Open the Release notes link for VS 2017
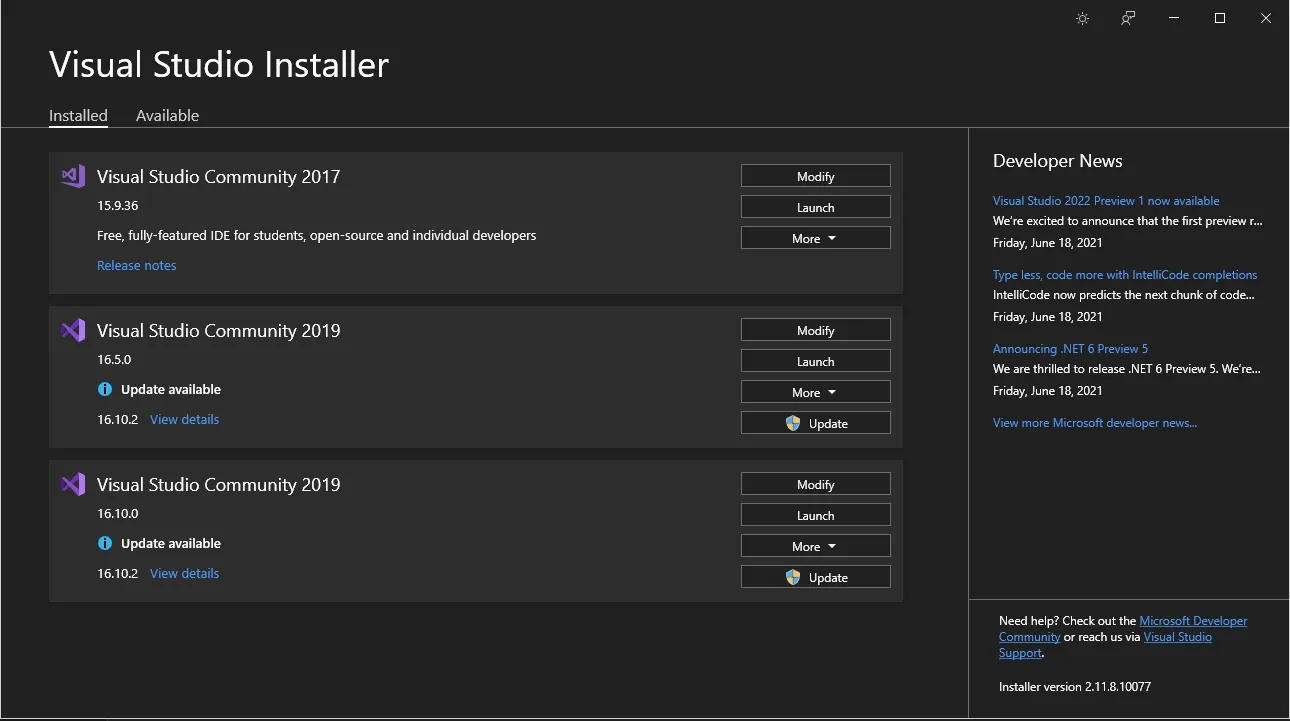1290x721 pixels. [x=137, y=265]
